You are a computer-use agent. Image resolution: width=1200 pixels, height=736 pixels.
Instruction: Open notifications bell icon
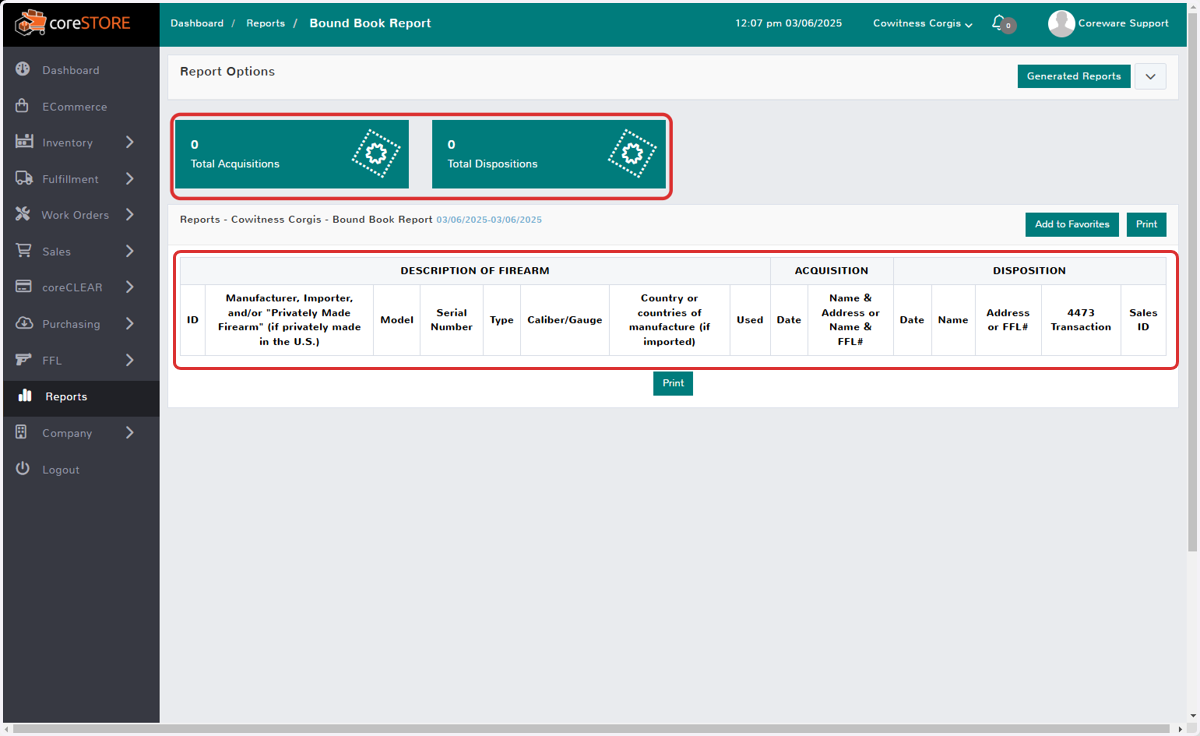click(999, 22)
